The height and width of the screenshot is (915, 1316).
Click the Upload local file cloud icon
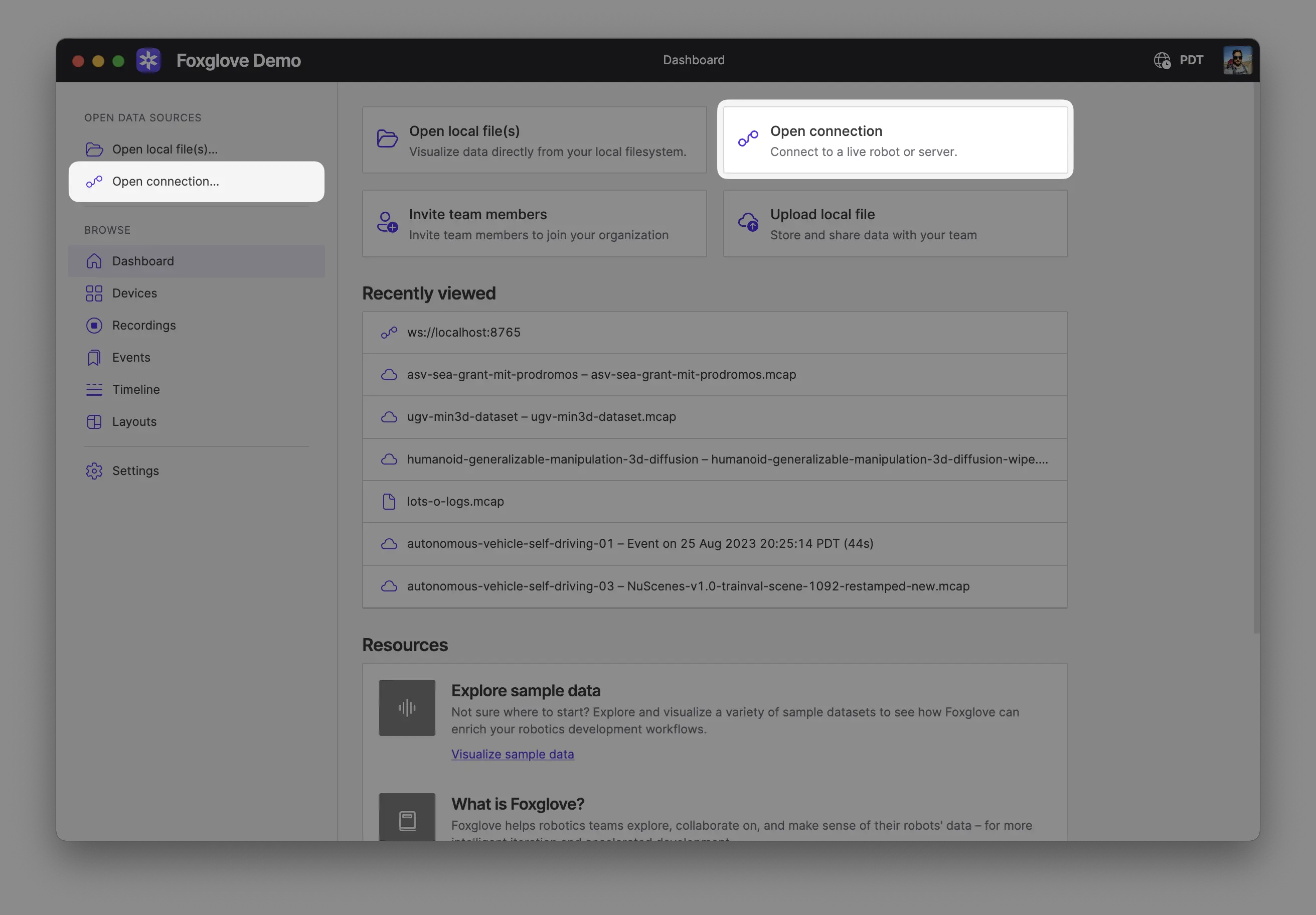pyautogui.click(x=748, y=222)
